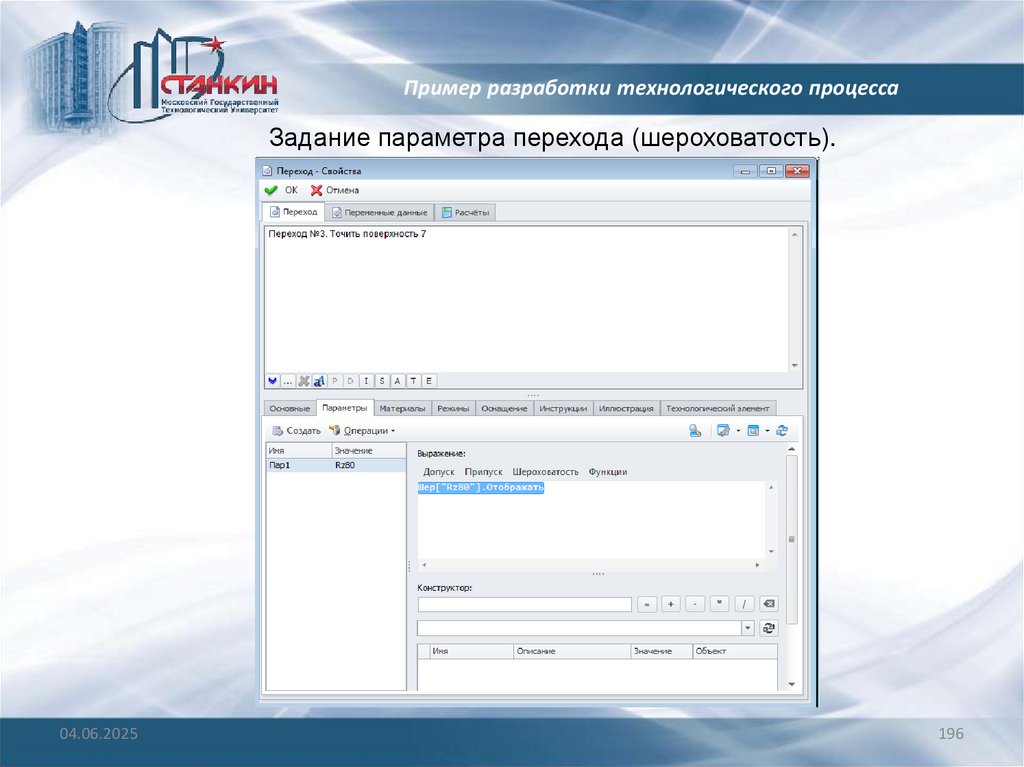This screenshot has width=1024, height=767.
Task: Click the Значение header in the constructor table
Action: coord(662,651)
